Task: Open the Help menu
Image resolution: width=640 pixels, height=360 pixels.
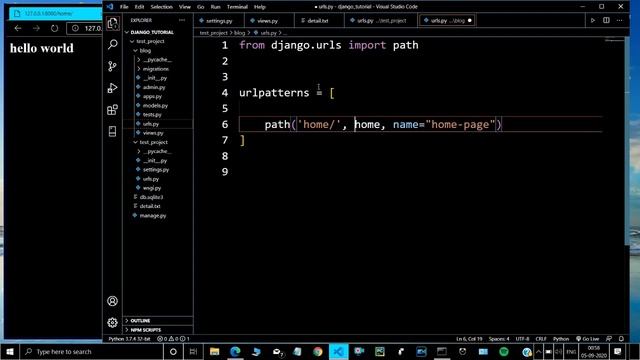Action: 260,7
